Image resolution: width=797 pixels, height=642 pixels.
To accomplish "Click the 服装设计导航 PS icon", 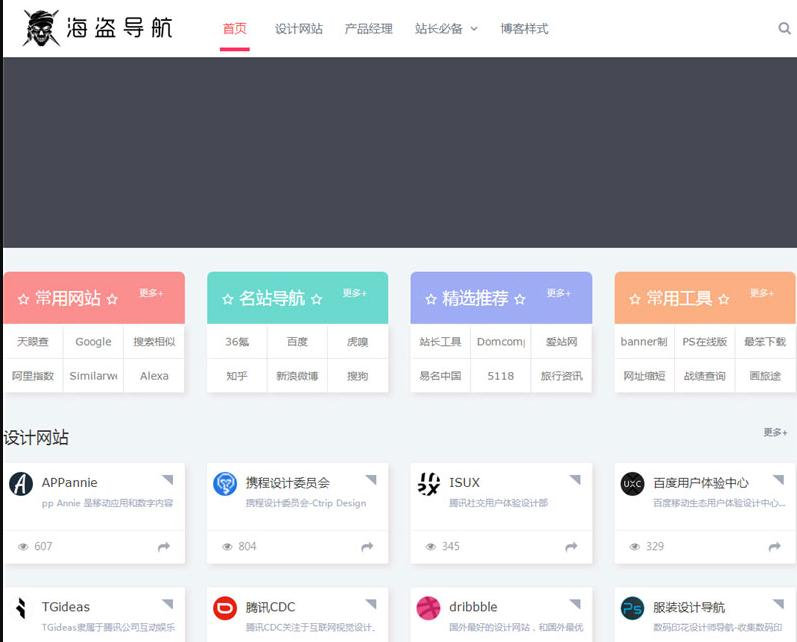I will pos(632,608).
